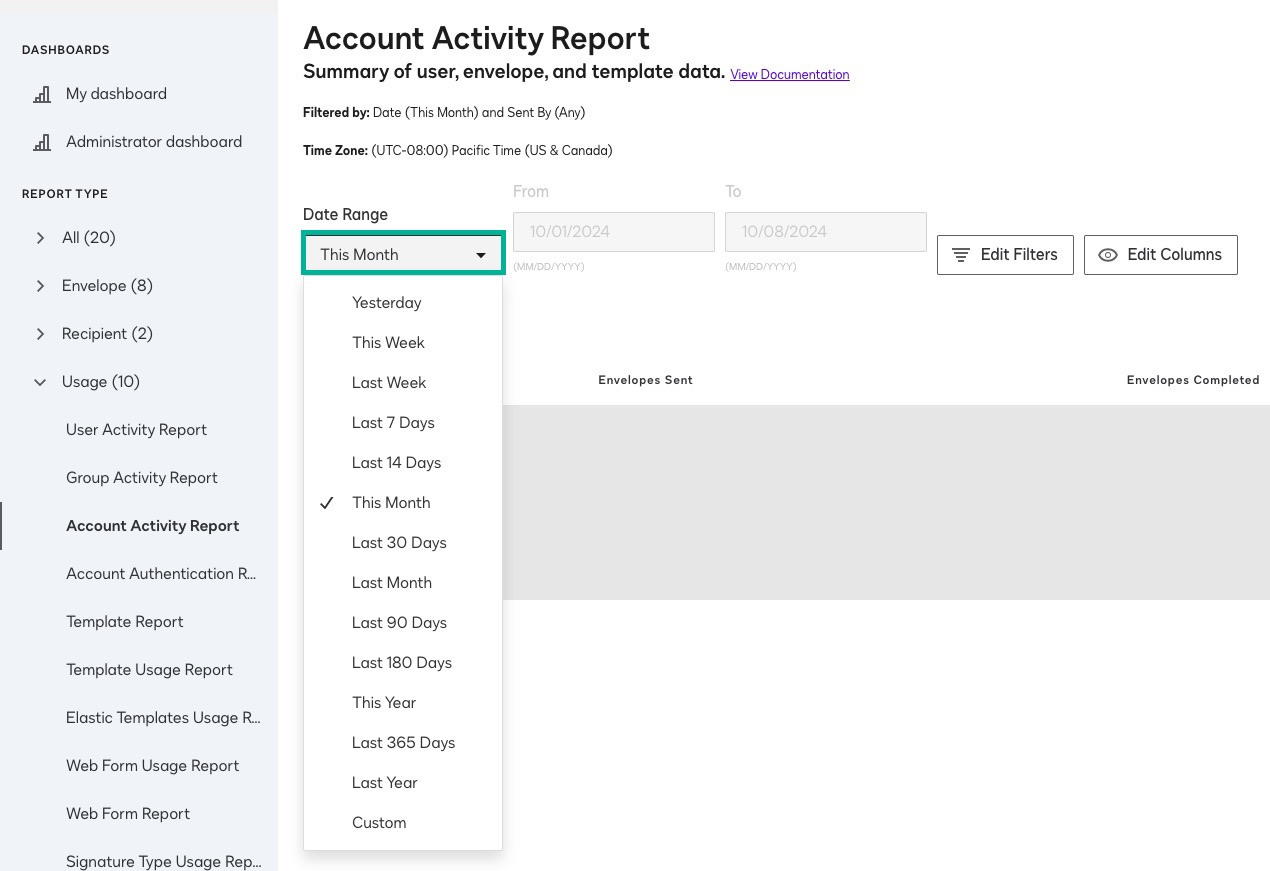The height and width of the screenshot is (871, 1270).
Task: Select the checked This Month option
Action: pos(391,503)
